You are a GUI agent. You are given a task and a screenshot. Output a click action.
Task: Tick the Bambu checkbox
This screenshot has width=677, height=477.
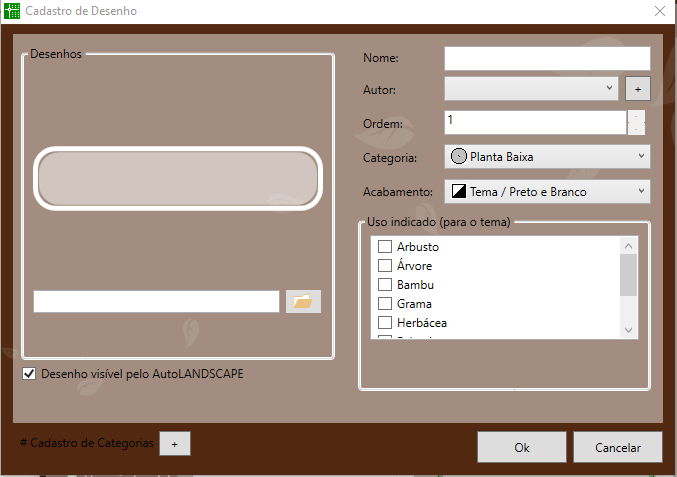384,285
